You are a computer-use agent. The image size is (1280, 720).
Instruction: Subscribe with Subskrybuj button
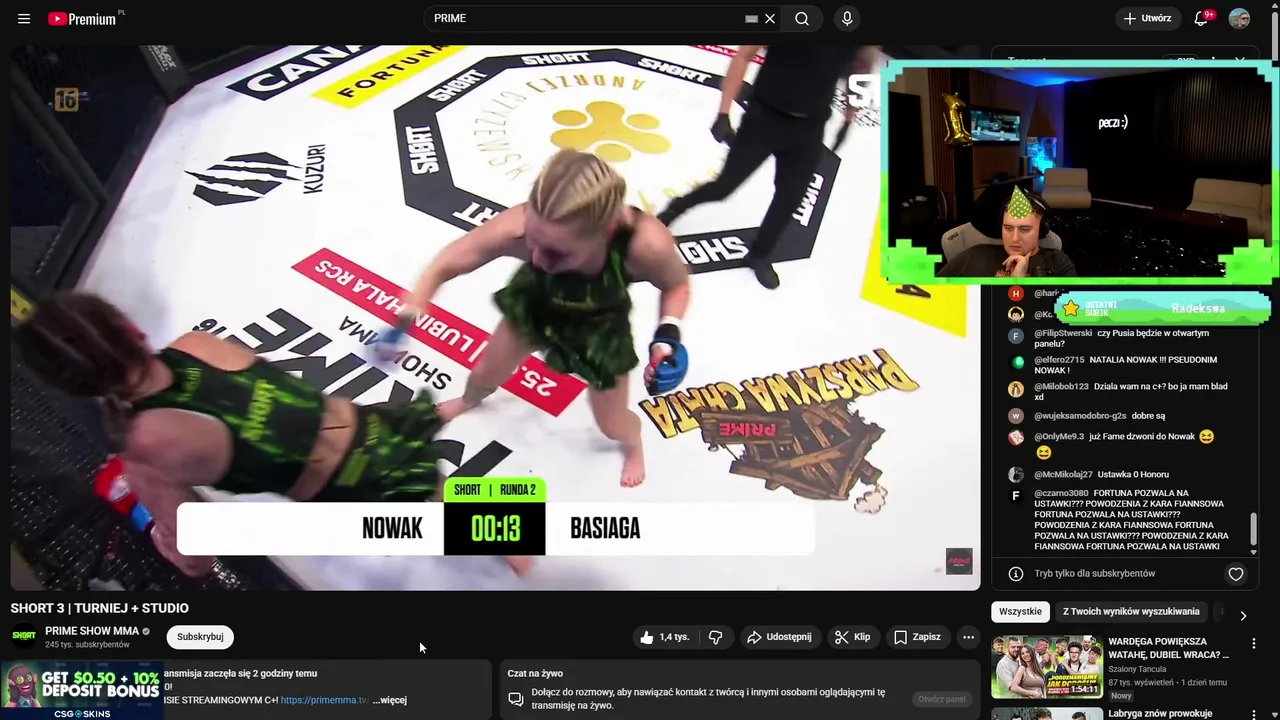pyautogui.click(x=200, y=637)
